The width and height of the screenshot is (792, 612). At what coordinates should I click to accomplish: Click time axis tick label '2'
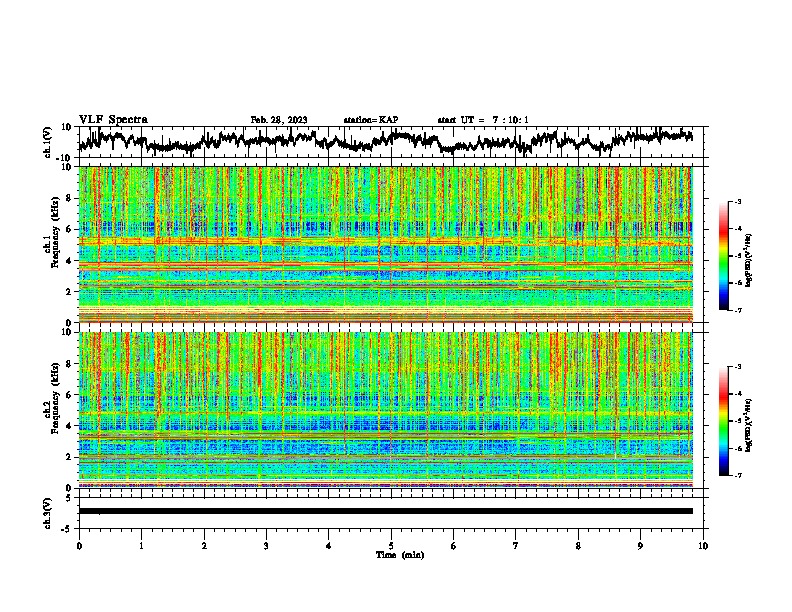[x=204, y=546]
